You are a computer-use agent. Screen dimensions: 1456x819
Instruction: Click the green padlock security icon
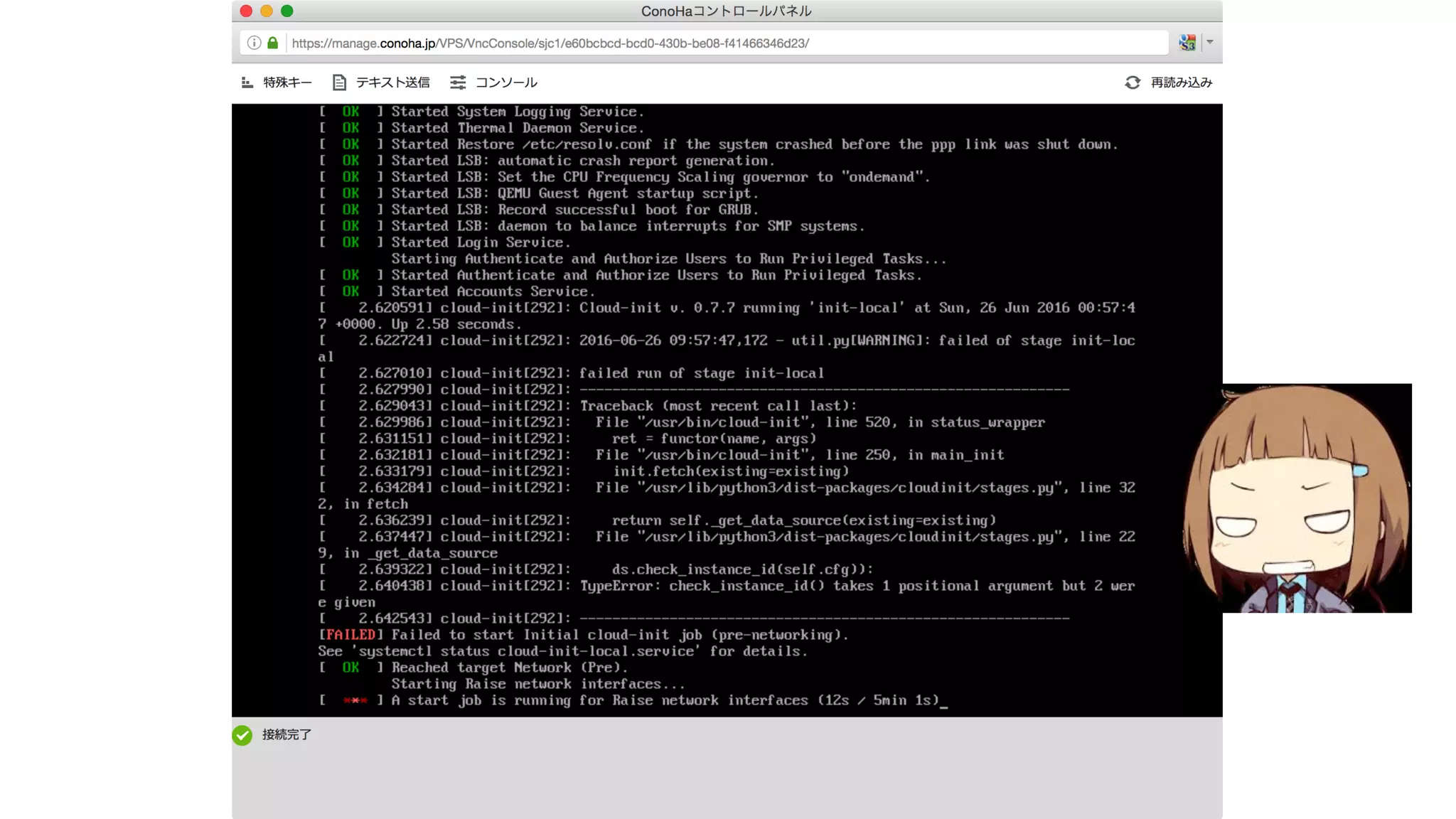272,43
